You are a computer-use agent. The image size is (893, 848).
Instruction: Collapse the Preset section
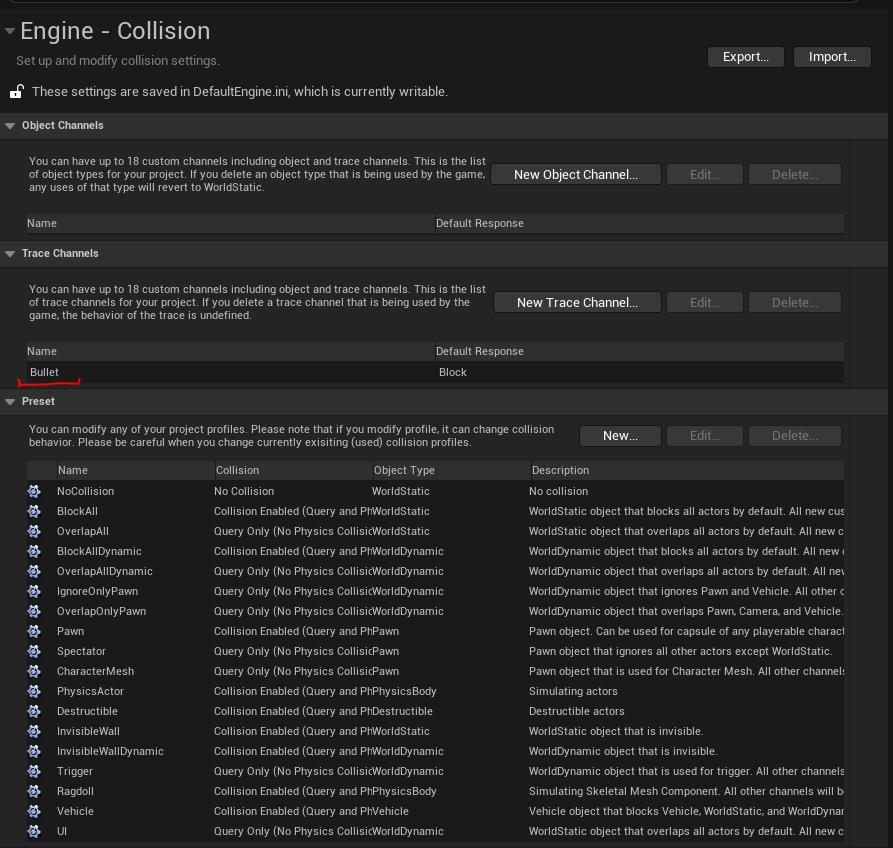click(x=10, y=401)
